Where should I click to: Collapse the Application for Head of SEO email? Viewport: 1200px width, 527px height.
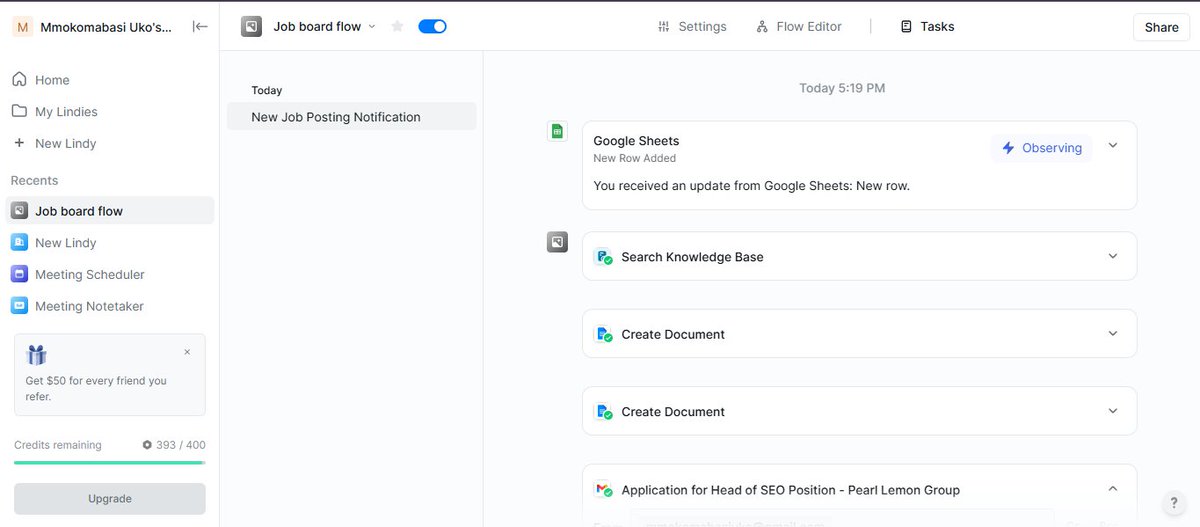coord(1113,489)
